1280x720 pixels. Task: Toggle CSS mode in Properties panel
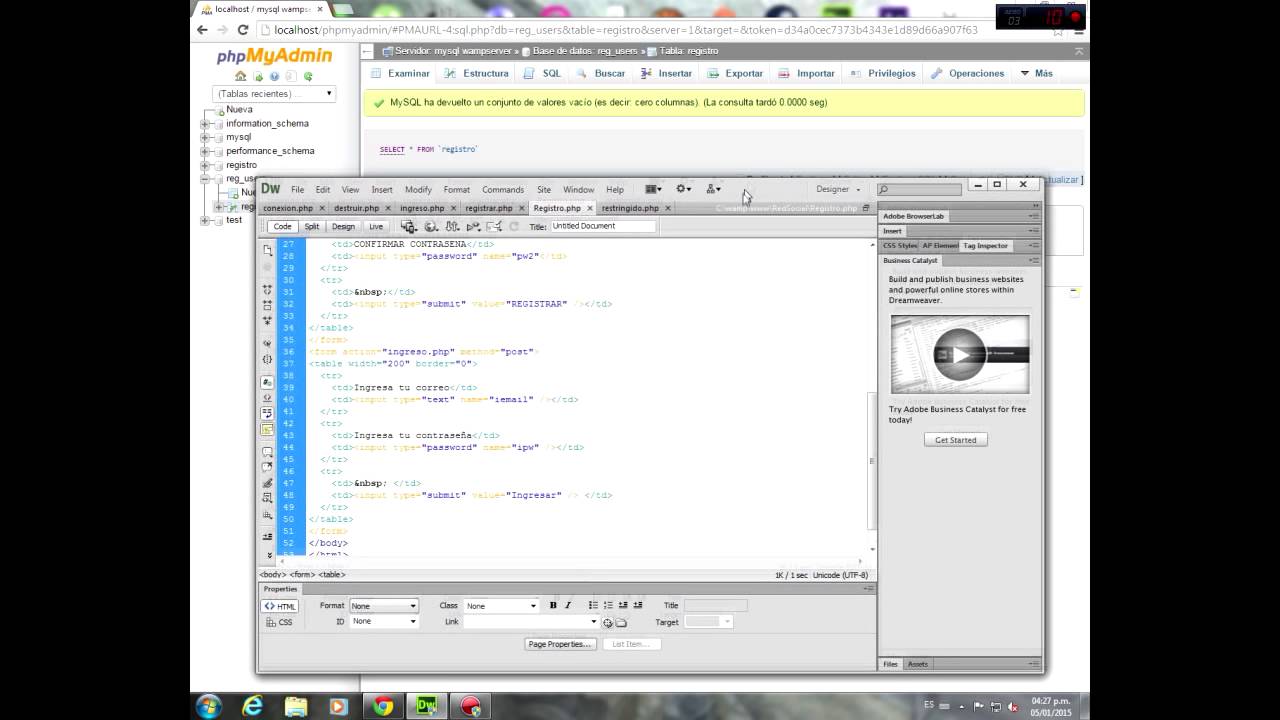[280, 622]
